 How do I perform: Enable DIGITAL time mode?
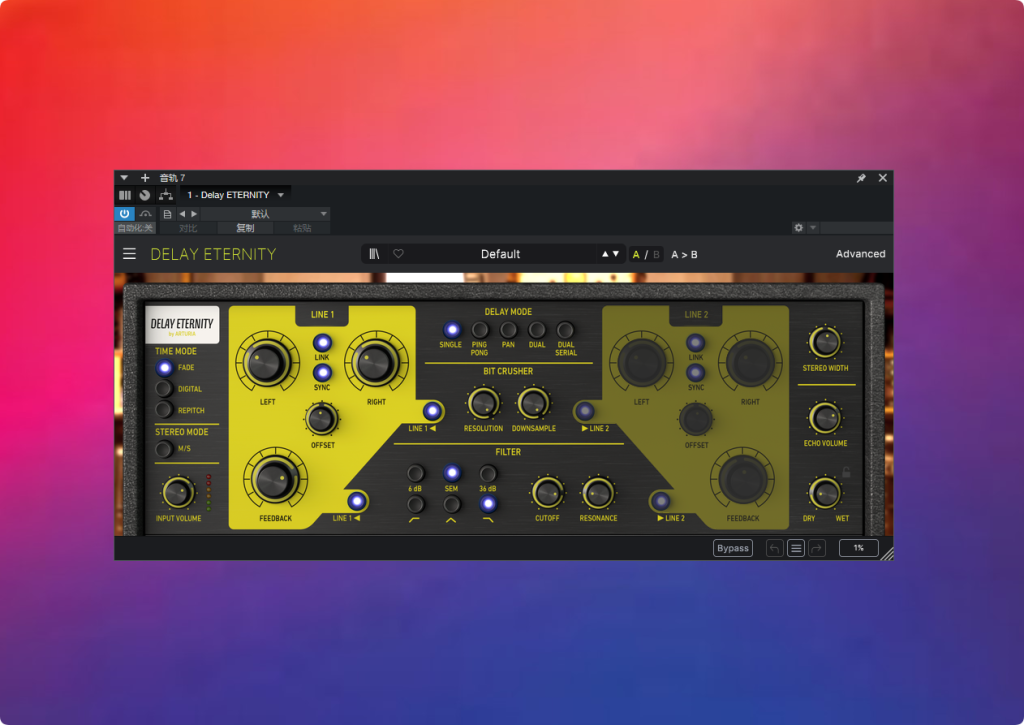pyautogui.click(x=163, y=389)
